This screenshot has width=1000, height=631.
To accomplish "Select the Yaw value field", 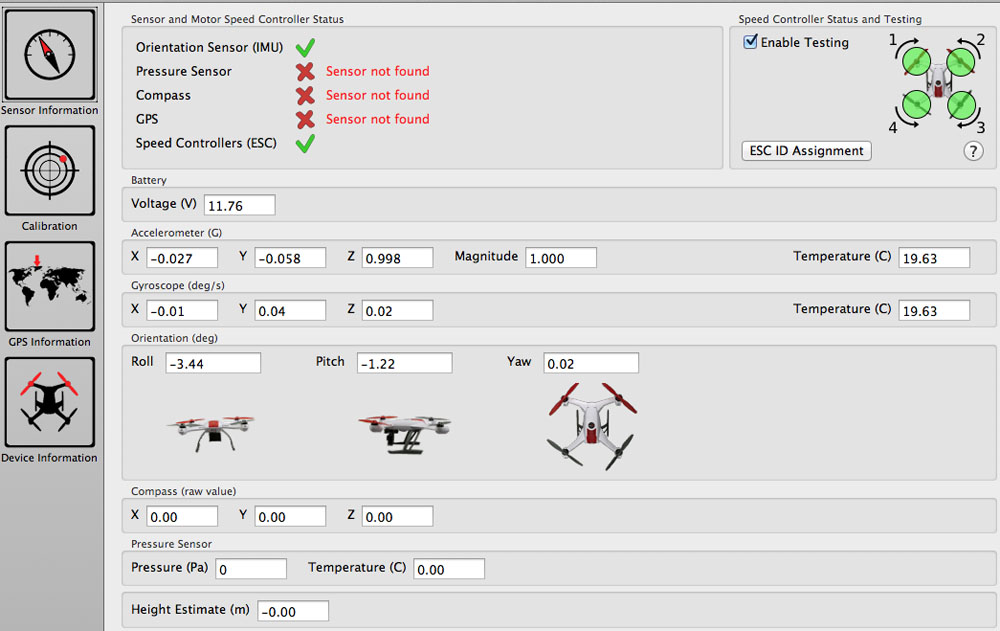I will (x=591, y=364).
